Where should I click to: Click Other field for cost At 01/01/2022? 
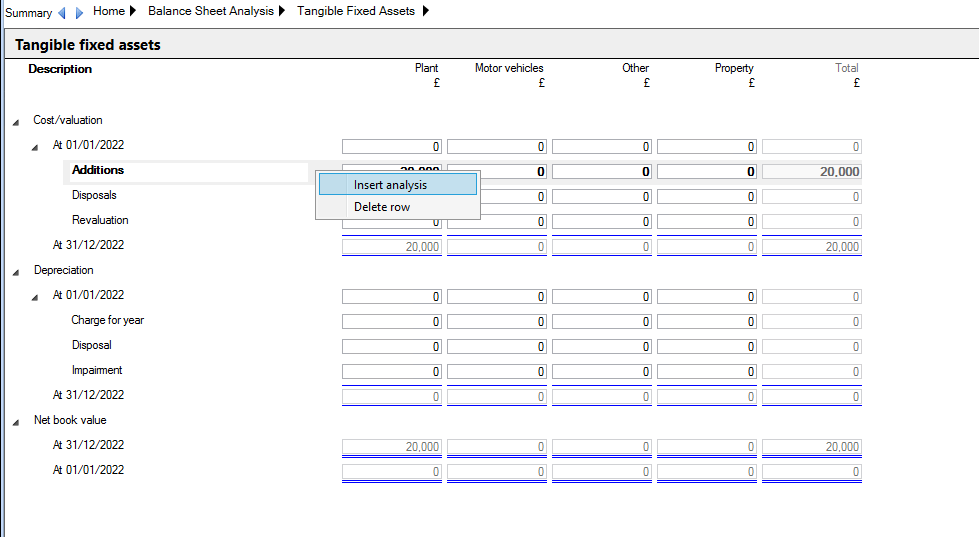[x=602, y=147]
